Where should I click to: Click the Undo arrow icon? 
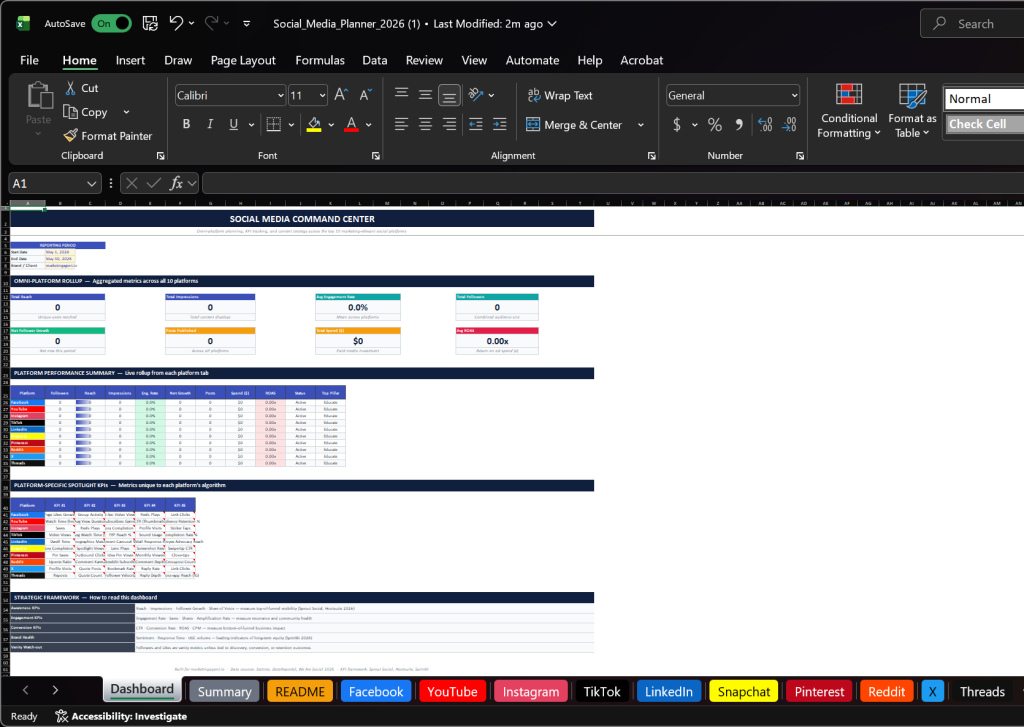(x=177, y=23)
